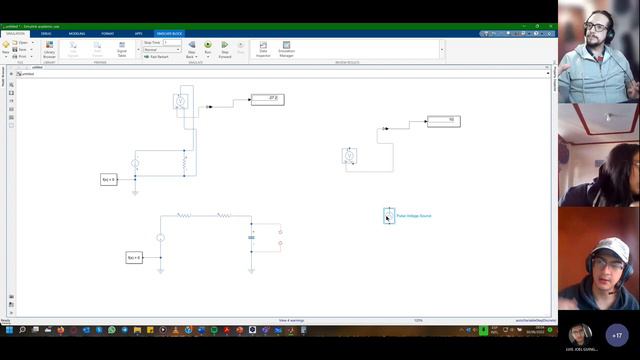
Task: Click the electrical ground below the upper circuit
Action: coord(135,193)
